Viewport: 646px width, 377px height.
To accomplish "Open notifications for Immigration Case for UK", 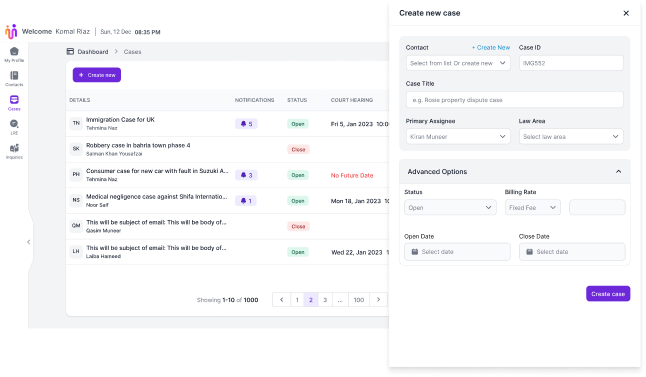I will click(x=246, y=124).
